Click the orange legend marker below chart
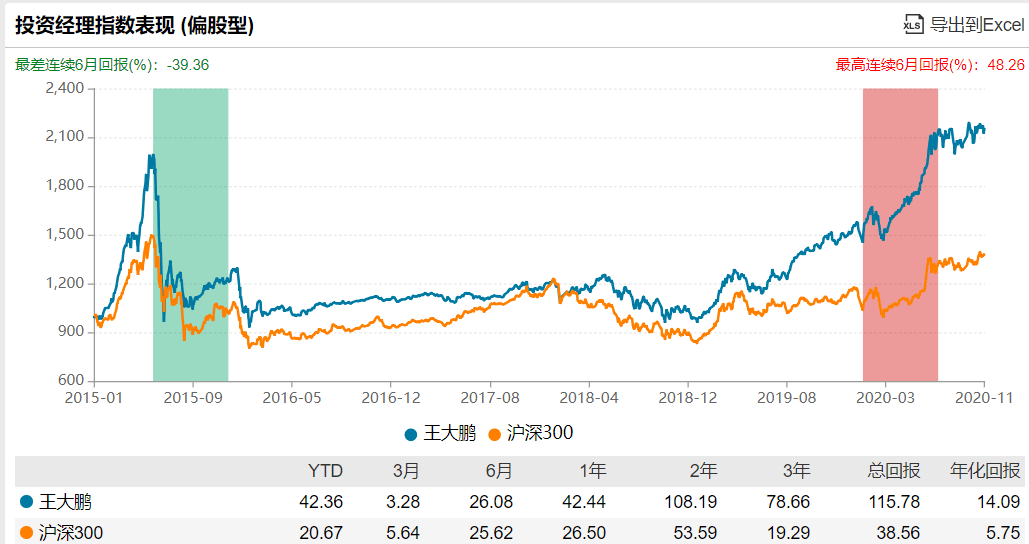 point(495,434)
